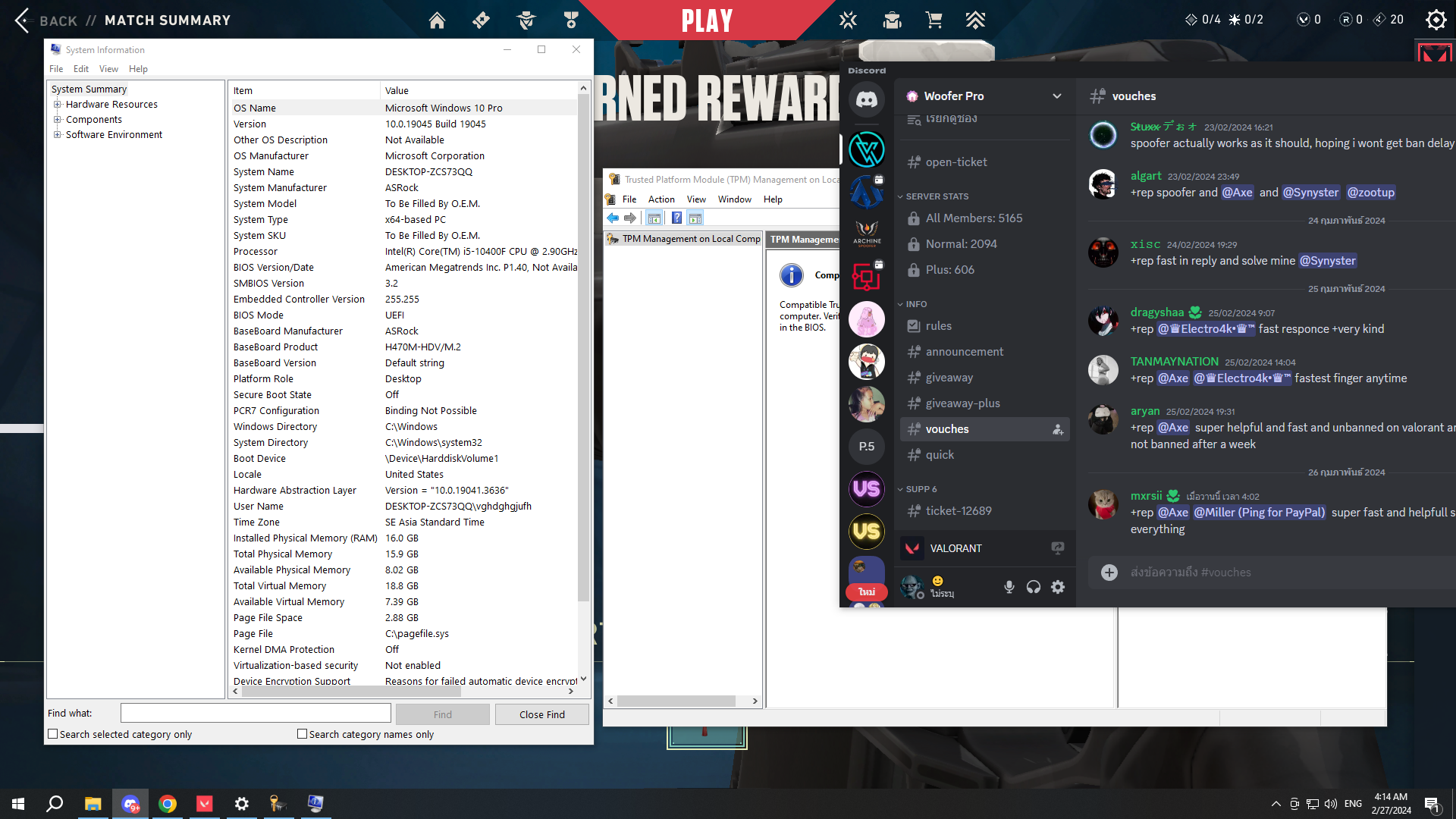Open the open-ticket channel
1456x819 pixels.
984,162
